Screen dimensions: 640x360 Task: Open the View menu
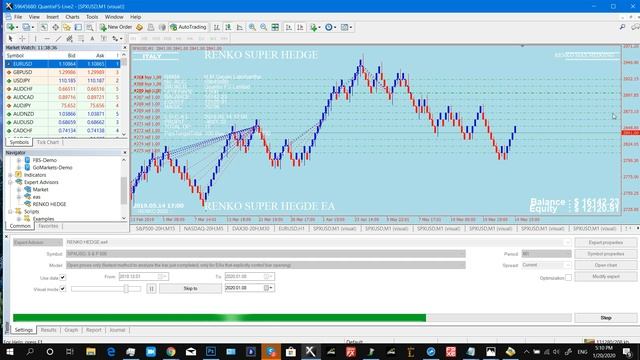[x=34, y=17]
